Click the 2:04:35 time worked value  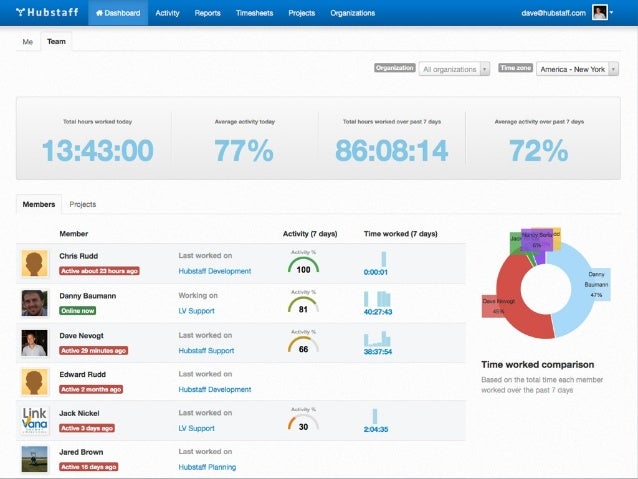(376, 429)
